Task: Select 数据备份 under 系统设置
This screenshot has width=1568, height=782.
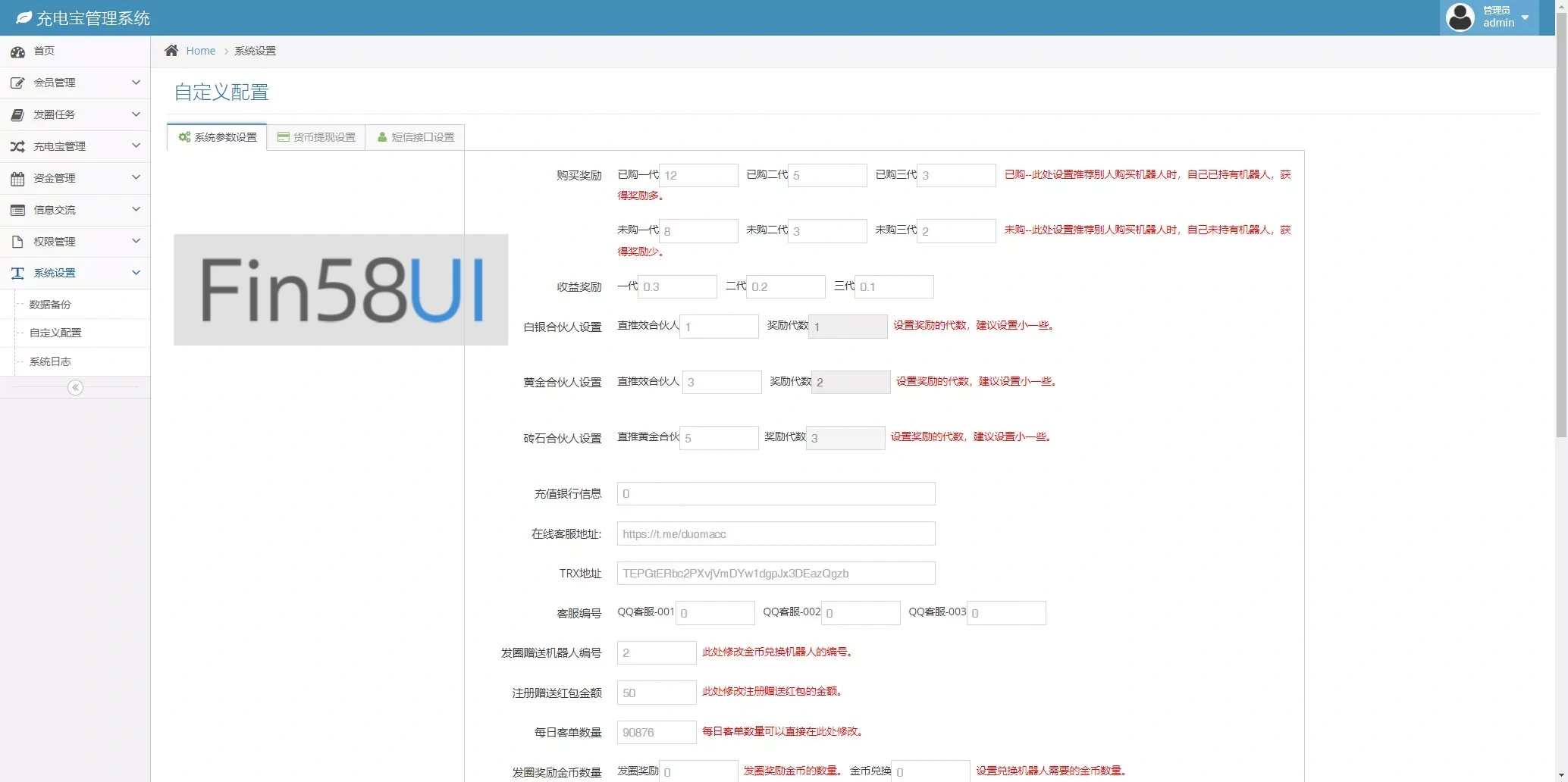Action: 49,304
